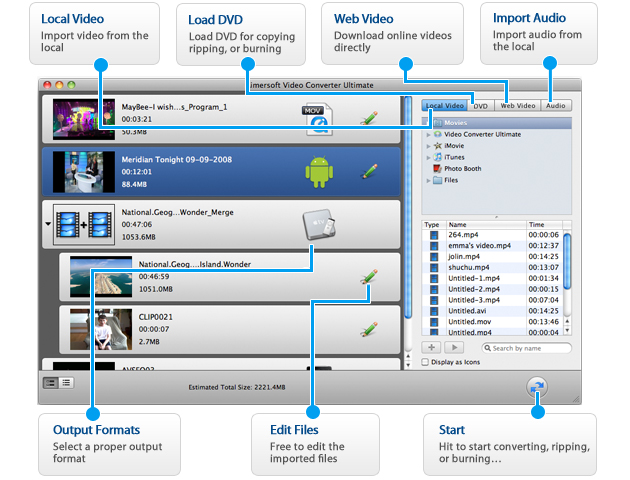Click the file type icon for jolin.mp4

(434, 256)
